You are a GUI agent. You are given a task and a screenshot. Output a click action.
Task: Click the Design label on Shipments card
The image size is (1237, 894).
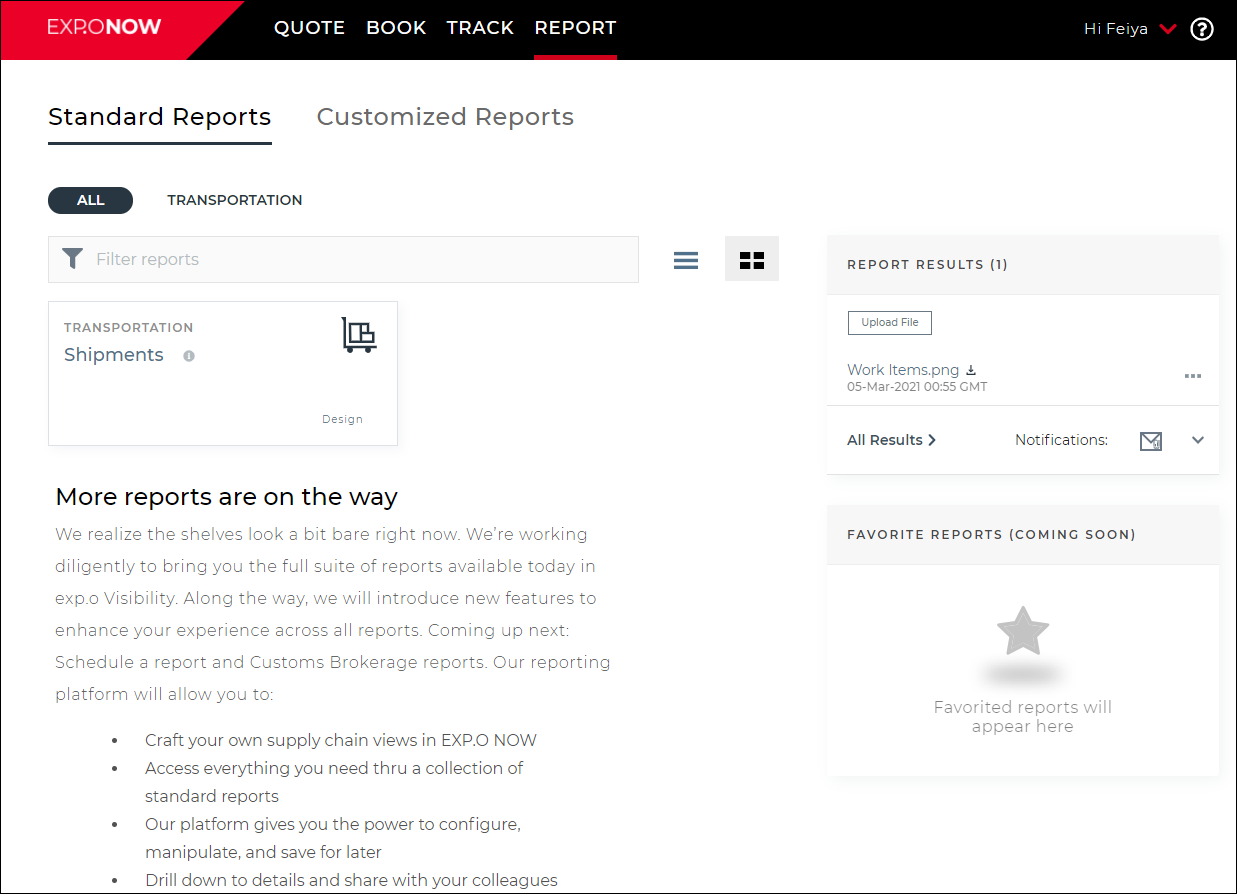[342, 419]
